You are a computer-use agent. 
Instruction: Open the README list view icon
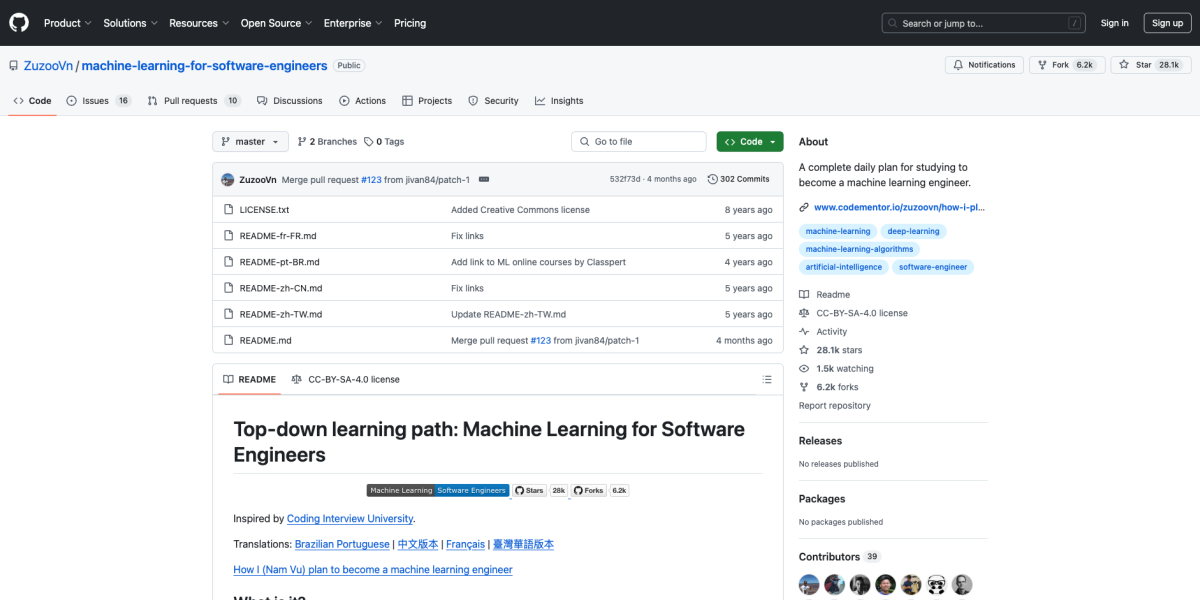coord(767,379)
